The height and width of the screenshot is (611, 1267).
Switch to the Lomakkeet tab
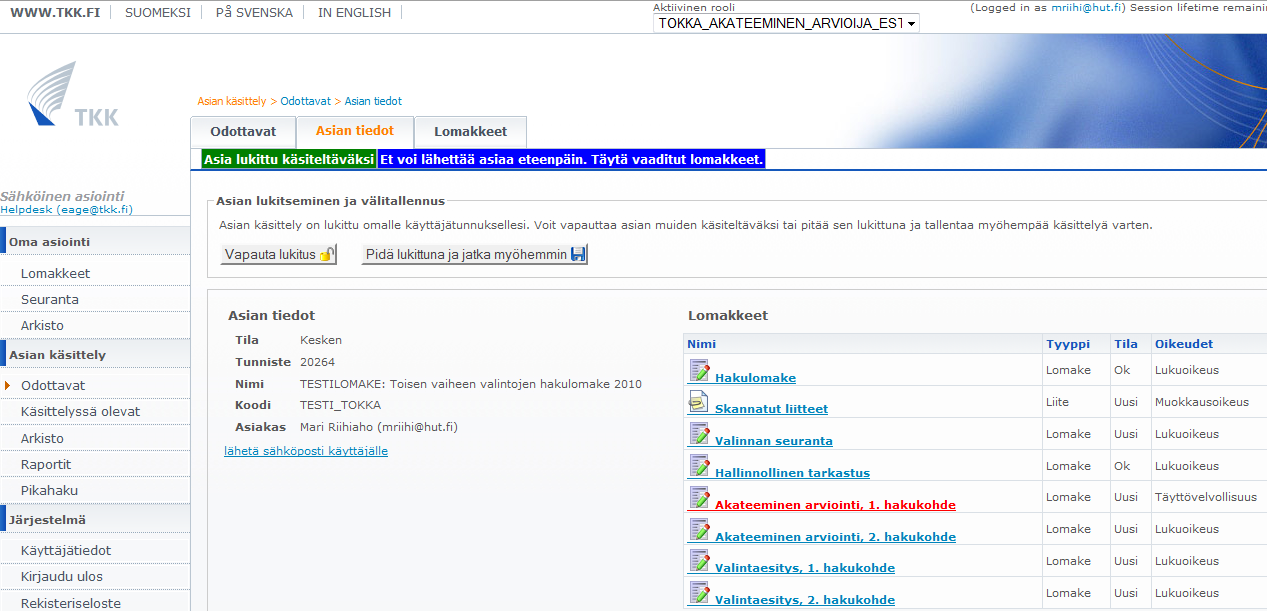pos(470,132)
